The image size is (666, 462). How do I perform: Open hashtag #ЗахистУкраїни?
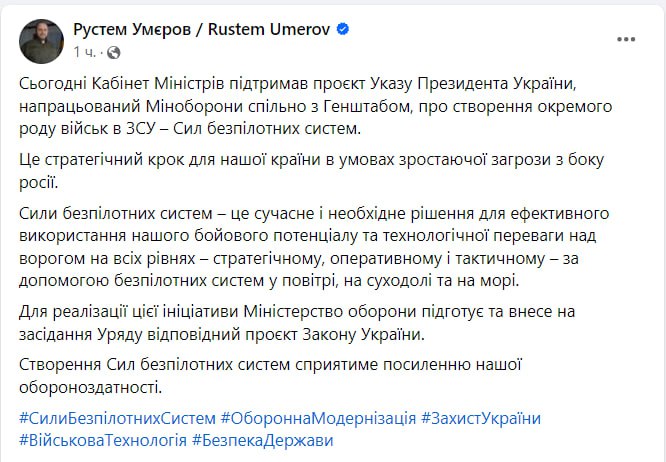click(481, 418)
